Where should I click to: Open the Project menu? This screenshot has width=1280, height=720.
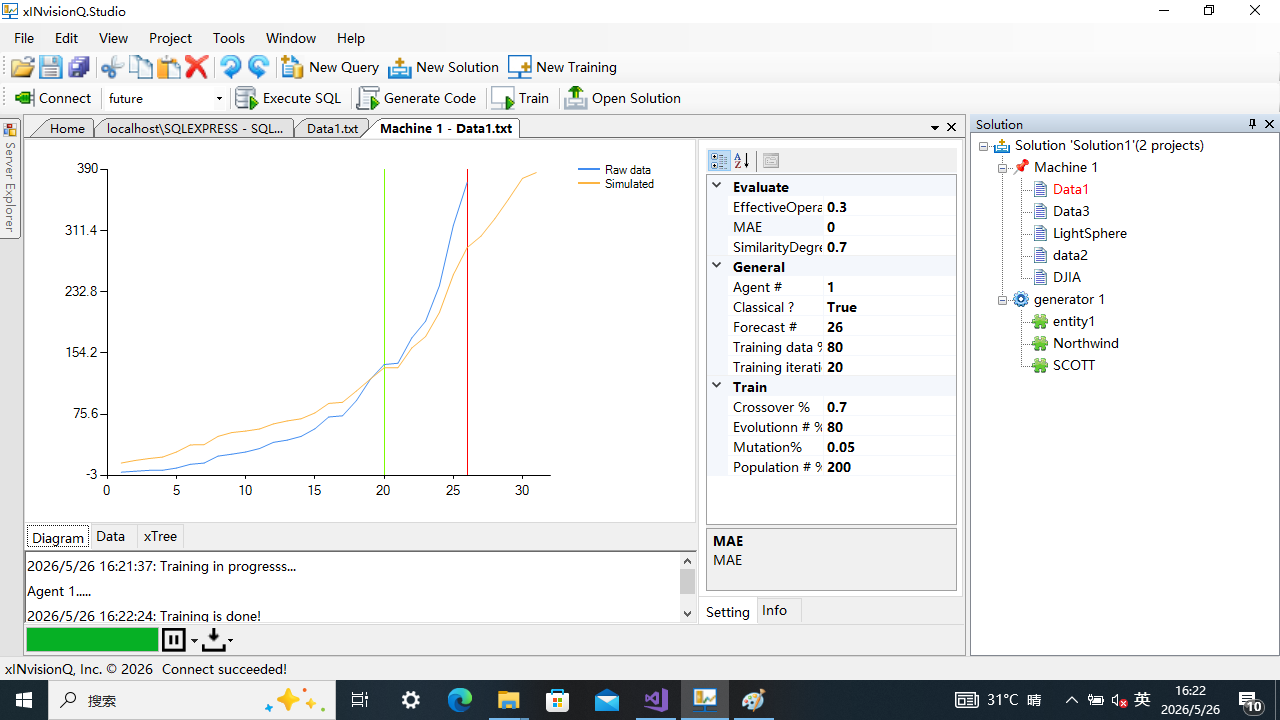point(170,38)
